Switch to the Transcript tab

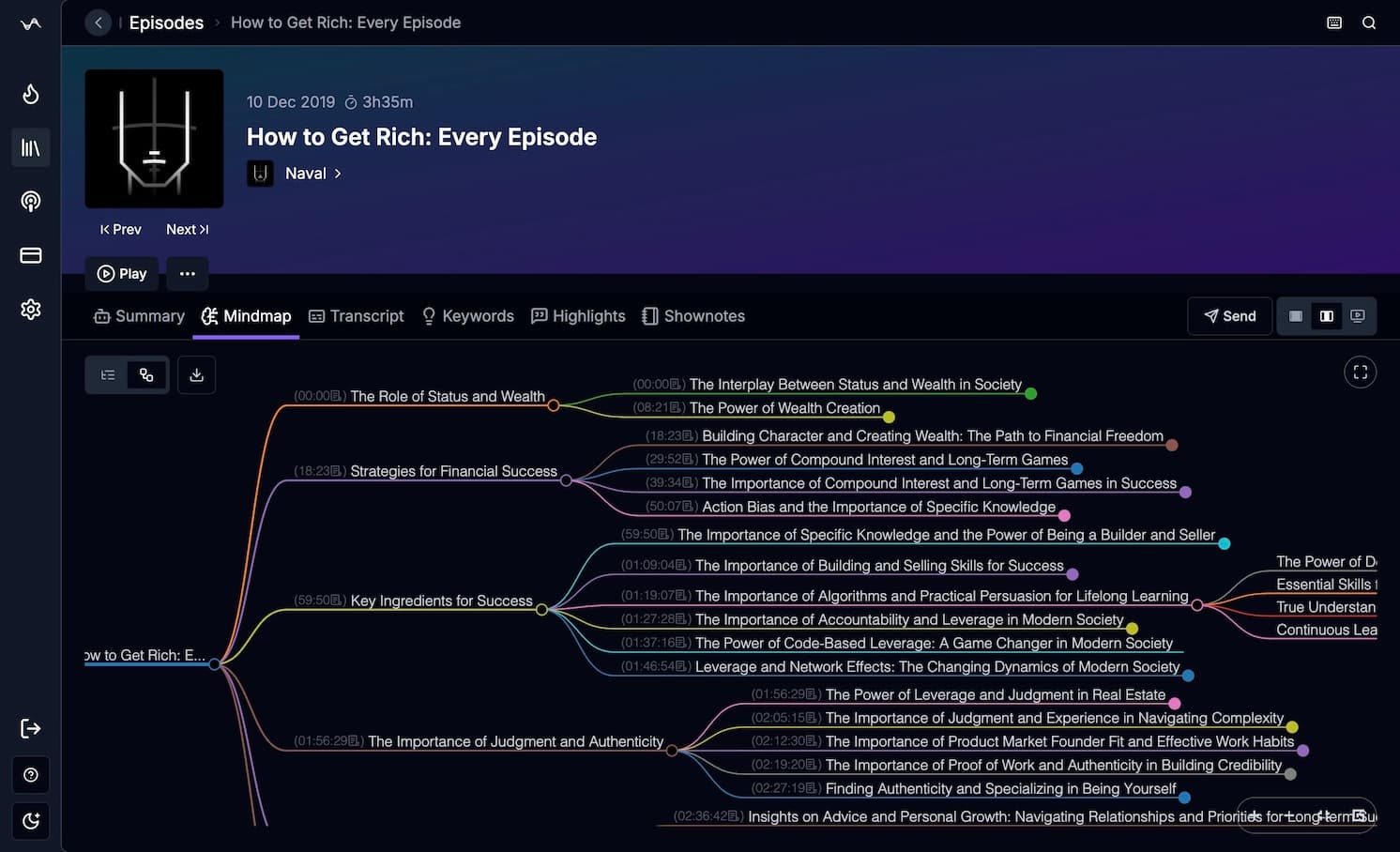pos(356,316)
